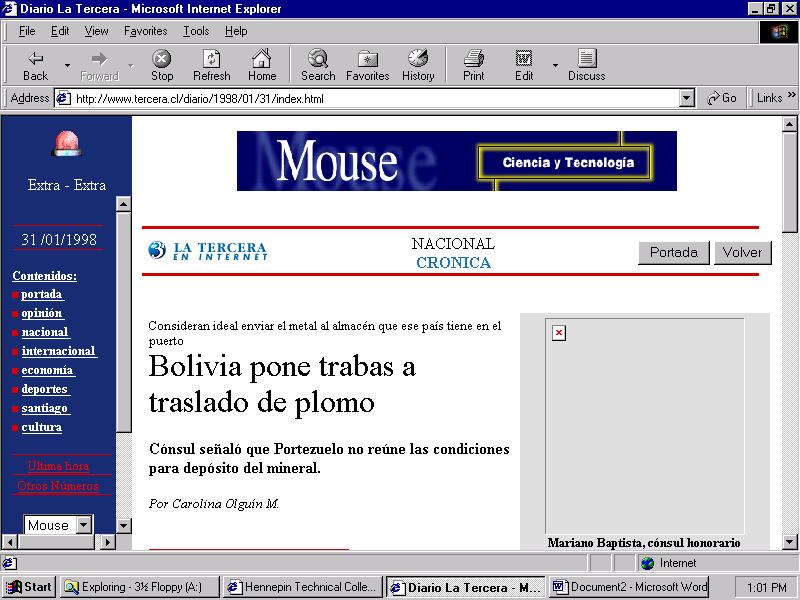Click the red siren Extra icon
800x600 pixels.
66,143
